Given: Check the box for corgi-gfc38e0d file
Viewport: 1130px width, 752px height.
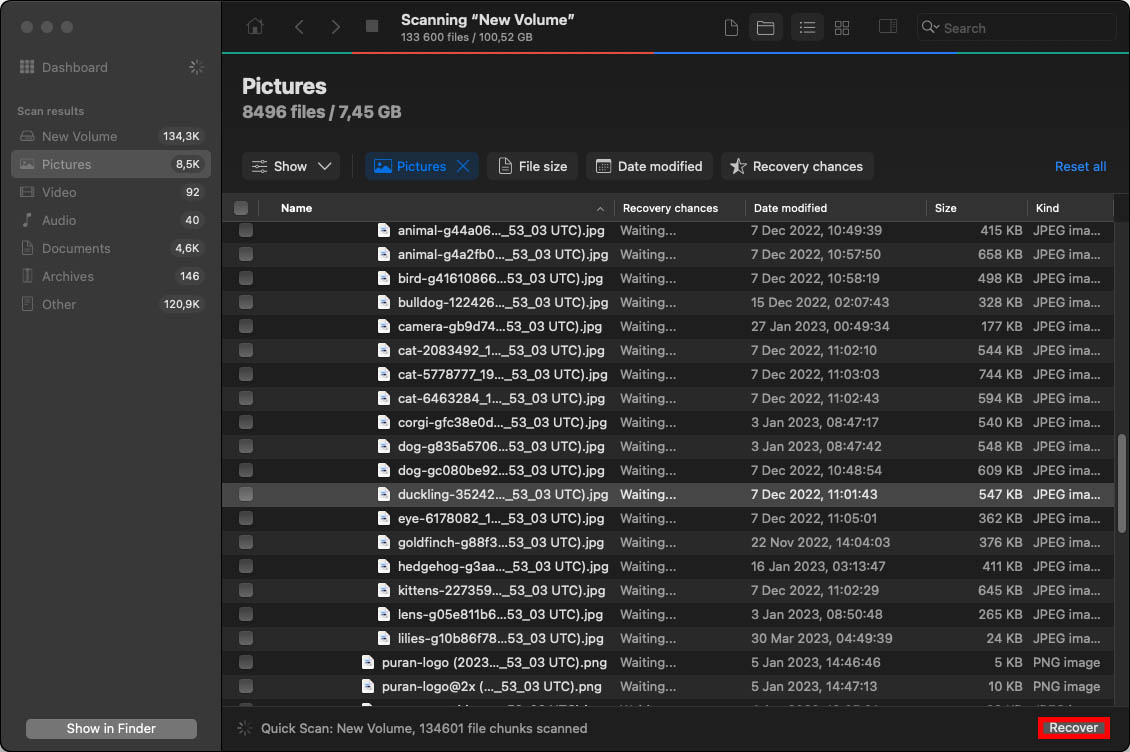Looking at the screenshot, I should pyautogui.click(x=246, y=422).
